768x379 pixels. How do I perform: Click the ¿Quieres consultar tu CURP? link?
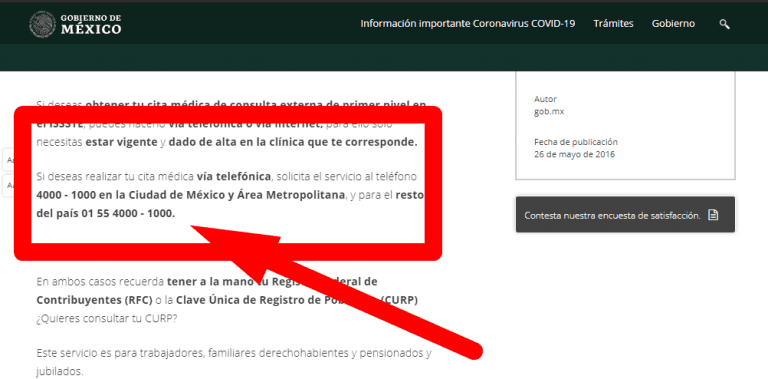(107, 318)
